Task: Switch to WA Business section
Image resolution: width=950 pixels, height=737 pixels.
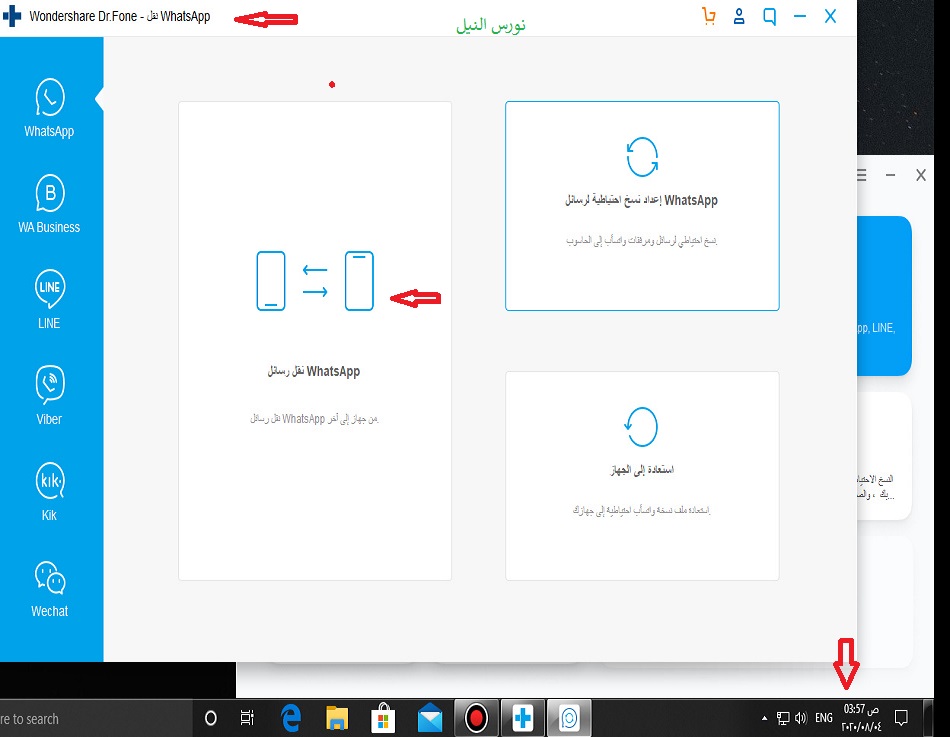Action: pos(49,204)
